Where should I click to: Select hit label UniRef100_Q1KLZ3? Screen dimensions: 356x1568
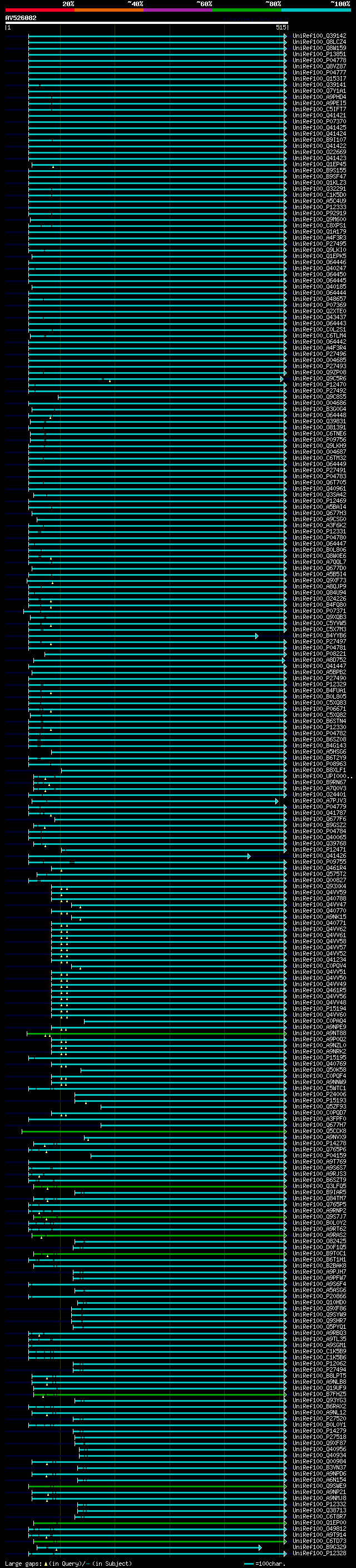coord(319,182)
